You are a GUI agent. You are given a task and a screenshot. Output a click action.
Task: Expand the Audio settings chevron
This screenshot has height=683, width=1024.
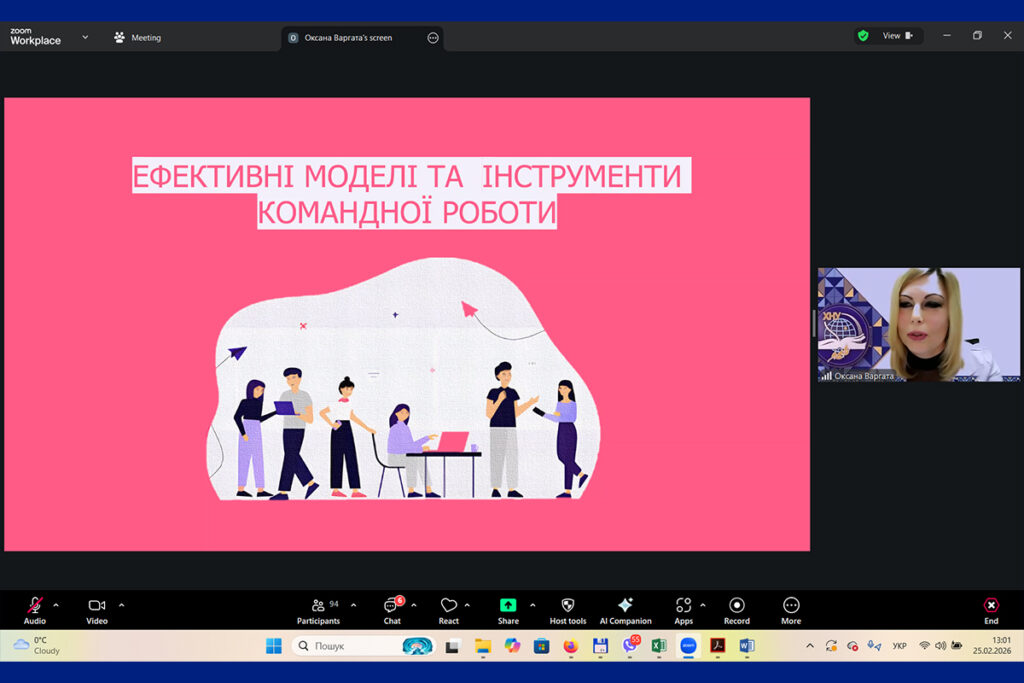click(56, 605)
